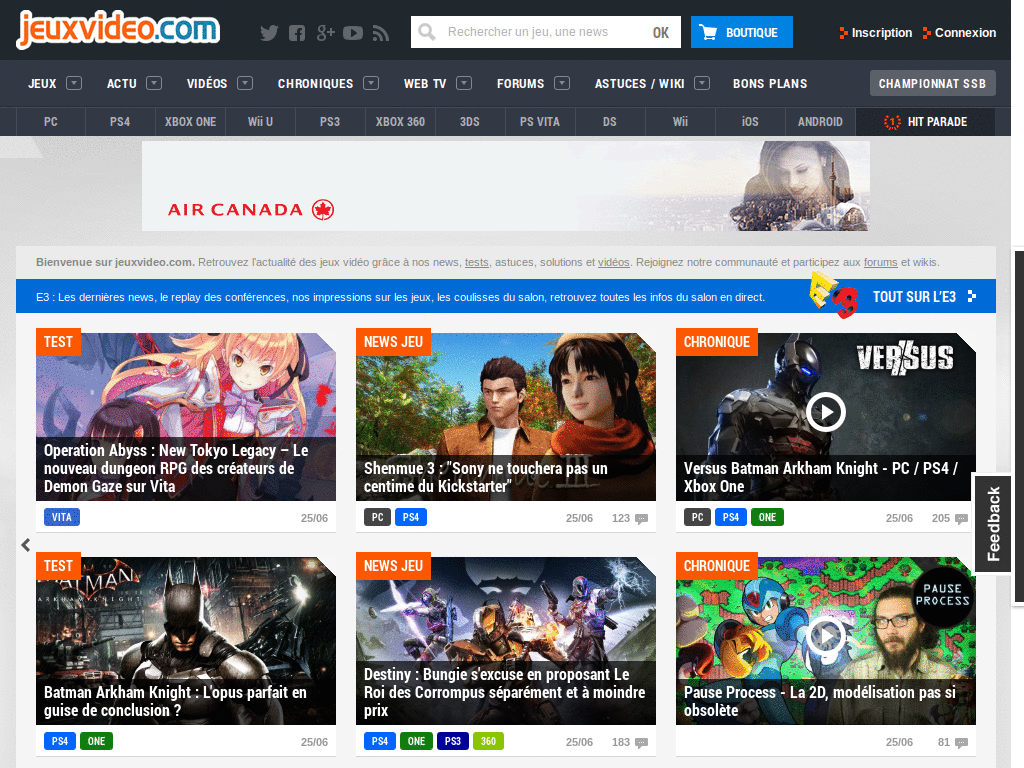Image resolution: width=1024 pixels, height=768 pixels.
Task: Click the Inscription link
Action: coord(882,33)
